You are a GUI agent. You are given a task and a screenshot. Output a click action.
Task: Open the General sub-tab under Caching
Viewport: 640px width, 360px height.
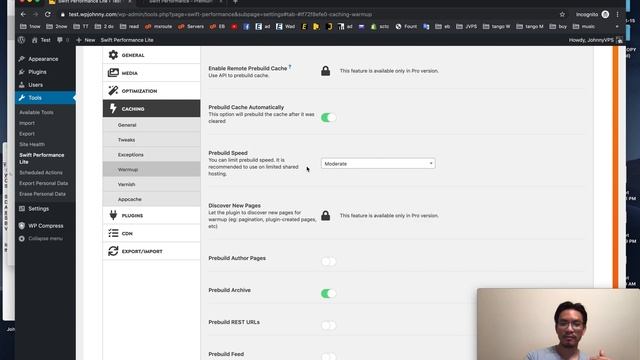151,125
